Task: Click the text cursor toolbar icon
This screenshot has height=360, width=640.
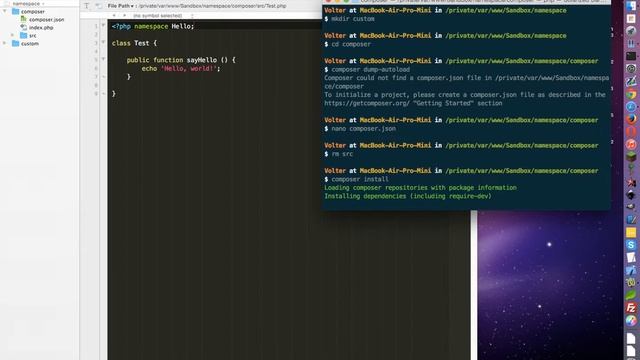Action: pyautogui.click(x=87, y=6)
